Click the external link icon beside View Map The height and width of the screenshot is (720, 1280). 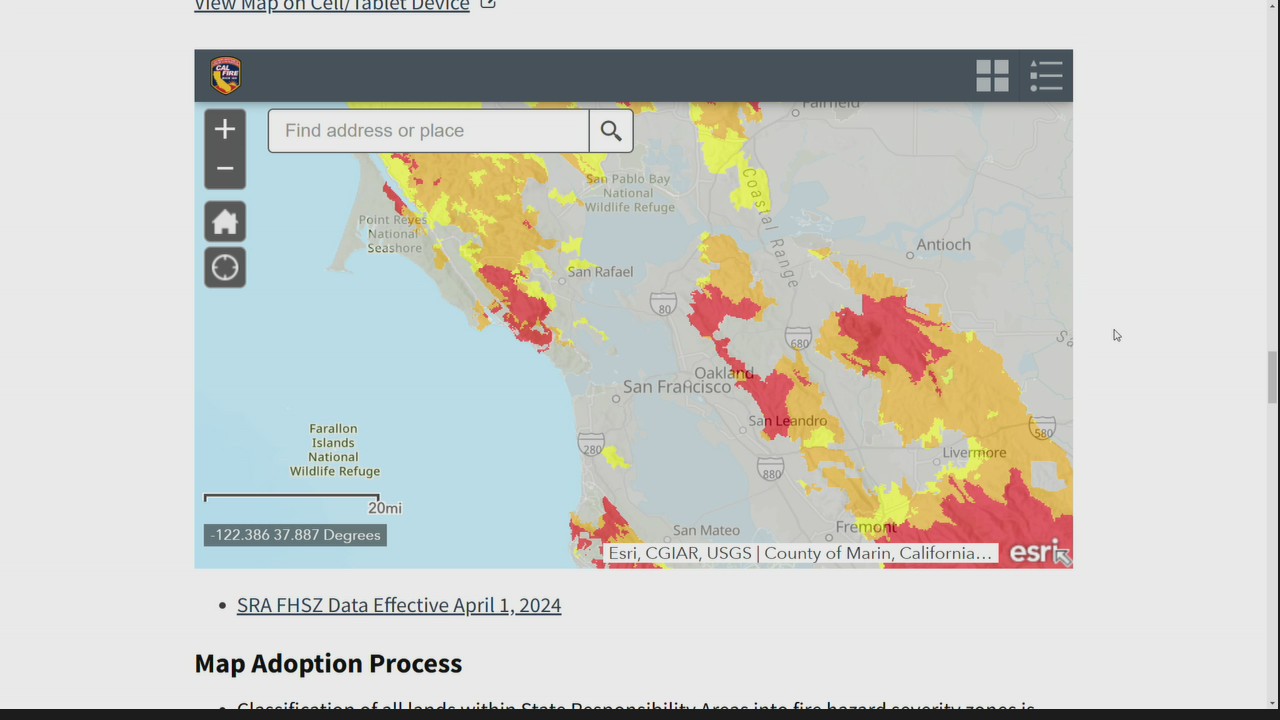(488, 5)
